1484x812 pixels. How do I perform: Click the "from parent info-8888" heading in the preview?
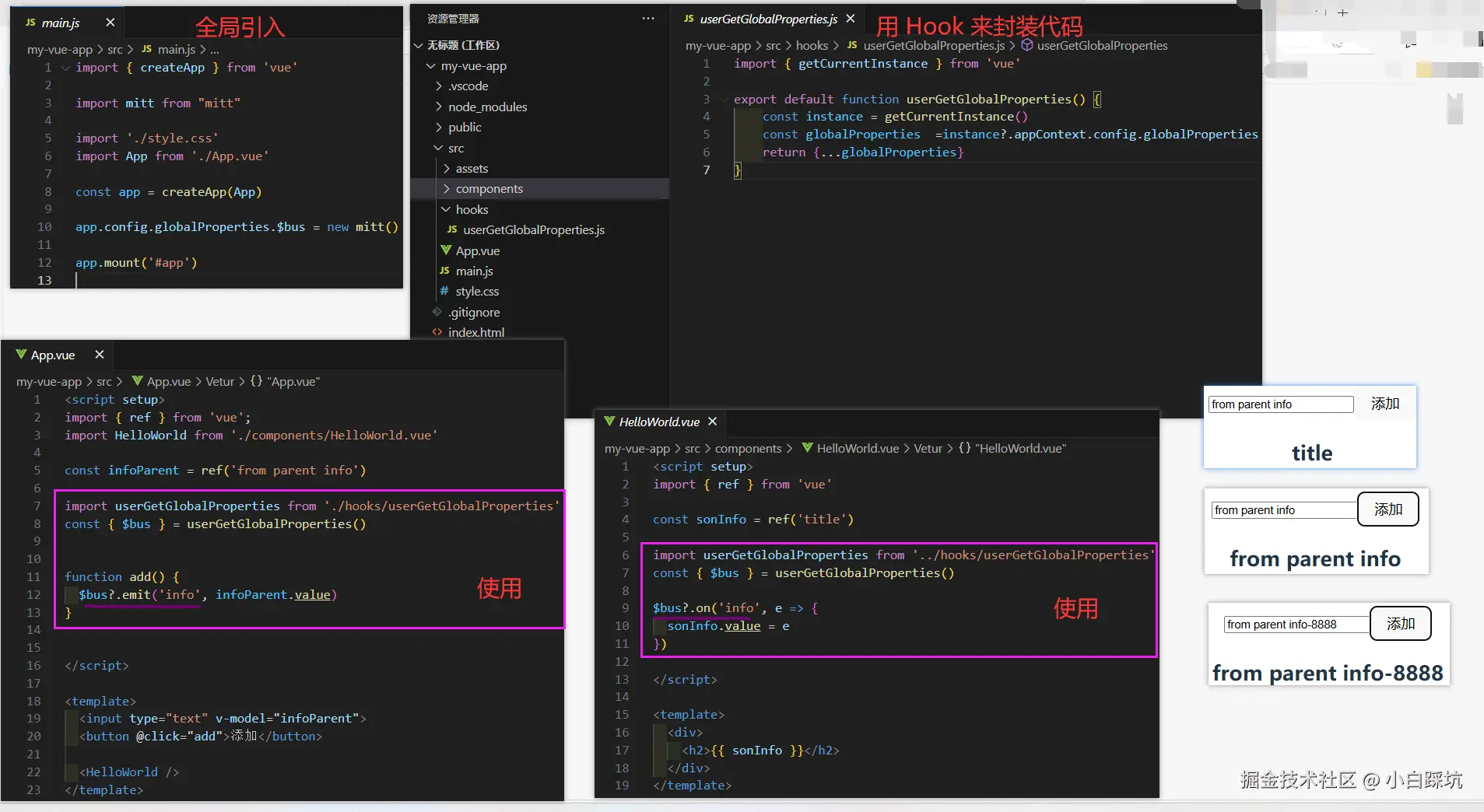[1328, 673]
